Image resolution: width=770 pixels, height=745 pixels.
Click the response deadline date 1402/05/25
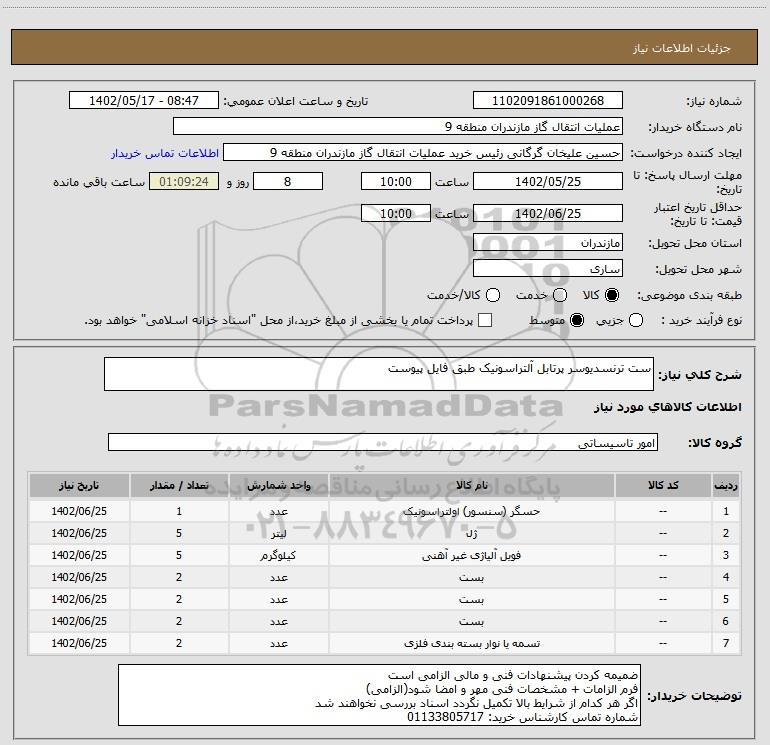pos(548,181)
